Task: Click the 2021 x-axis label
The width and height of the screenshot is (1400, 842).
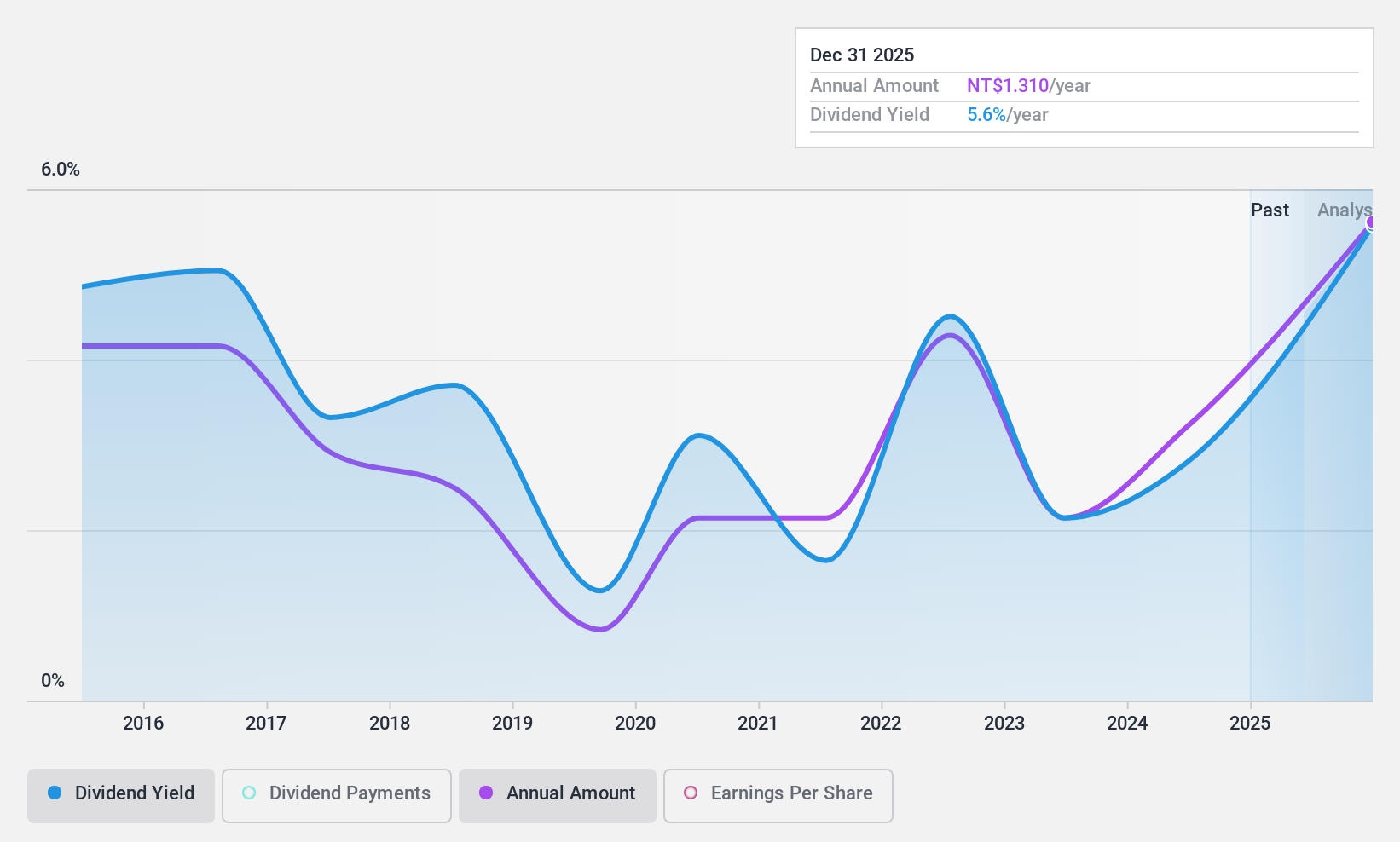Action: [x=758, y=723]
